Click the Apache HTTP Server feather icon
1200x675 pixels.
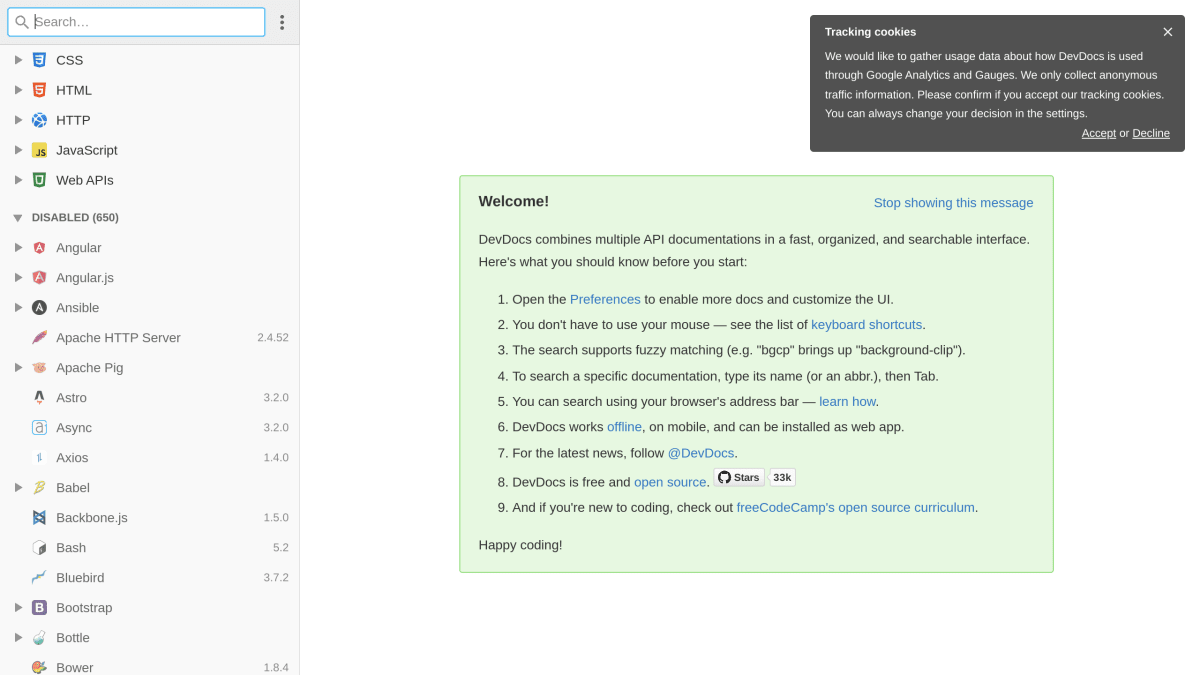(x=39, y=338)
